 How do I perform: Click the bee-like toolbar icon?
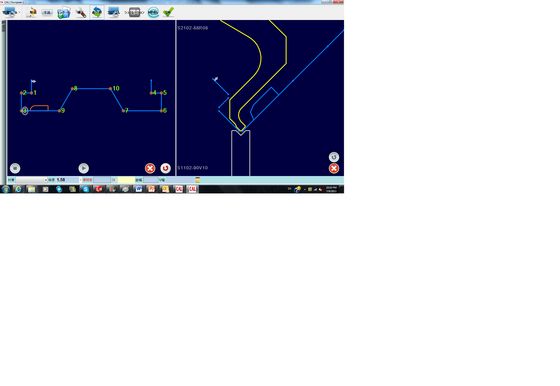(x=32, y=12)
